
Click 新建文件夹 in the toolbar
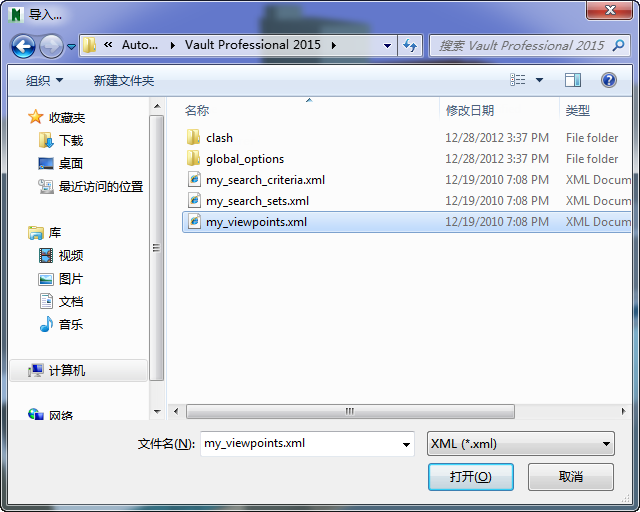tap(124, 80)
